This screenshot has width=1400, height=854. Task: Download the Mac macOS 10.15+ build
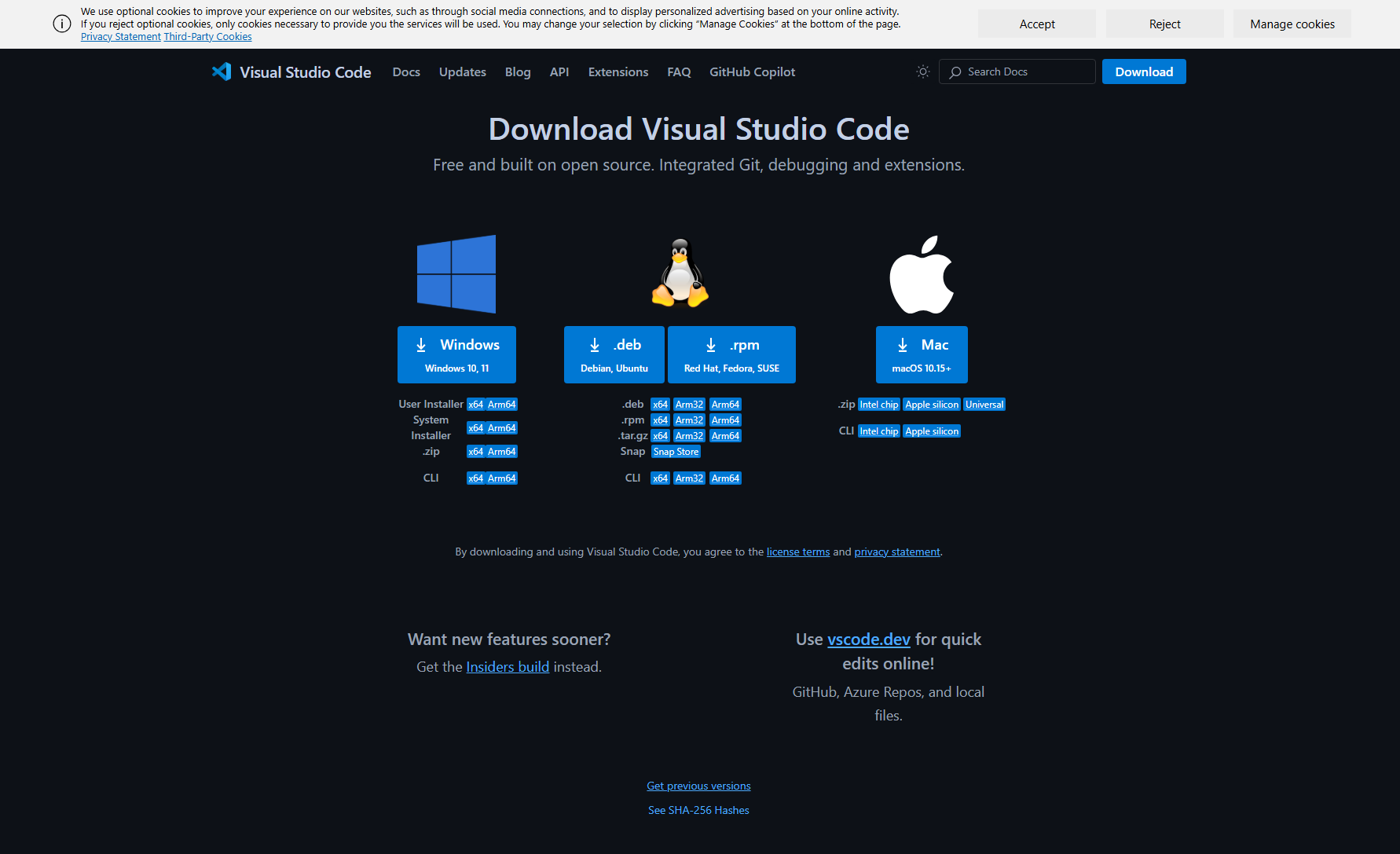coord(922,354)
